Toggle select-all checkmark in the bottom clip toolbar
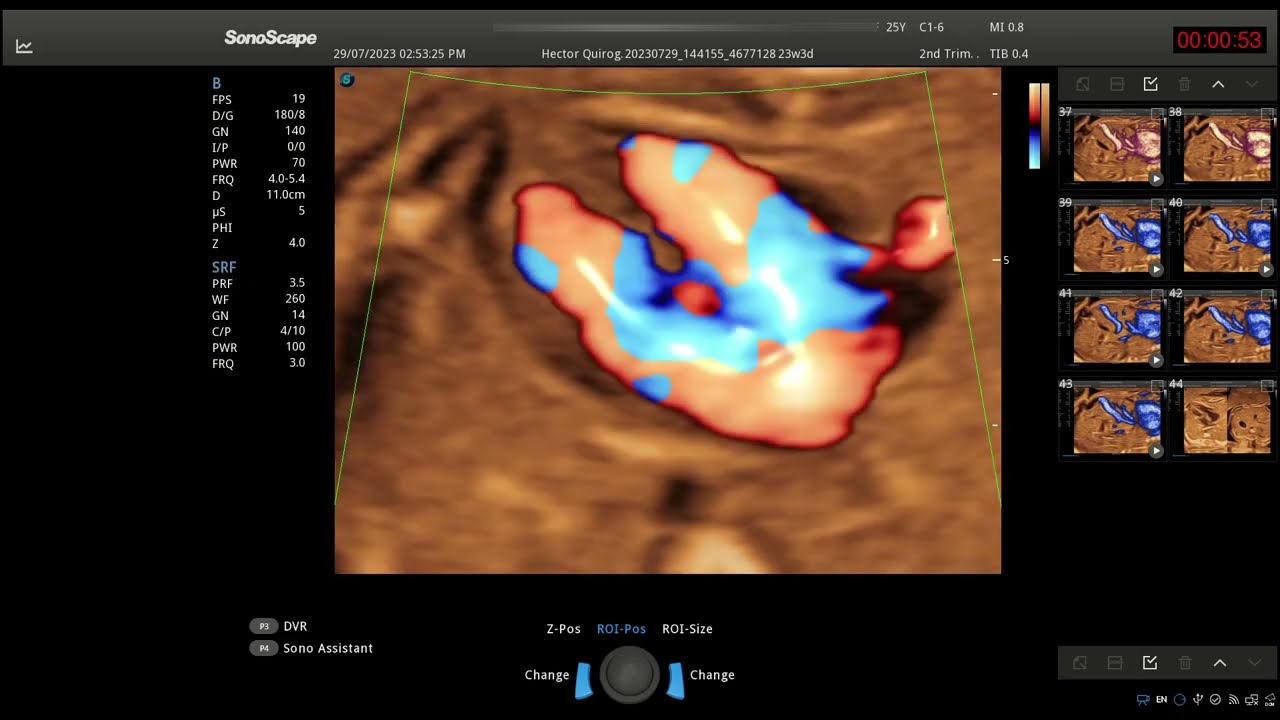 point(1150,663)
